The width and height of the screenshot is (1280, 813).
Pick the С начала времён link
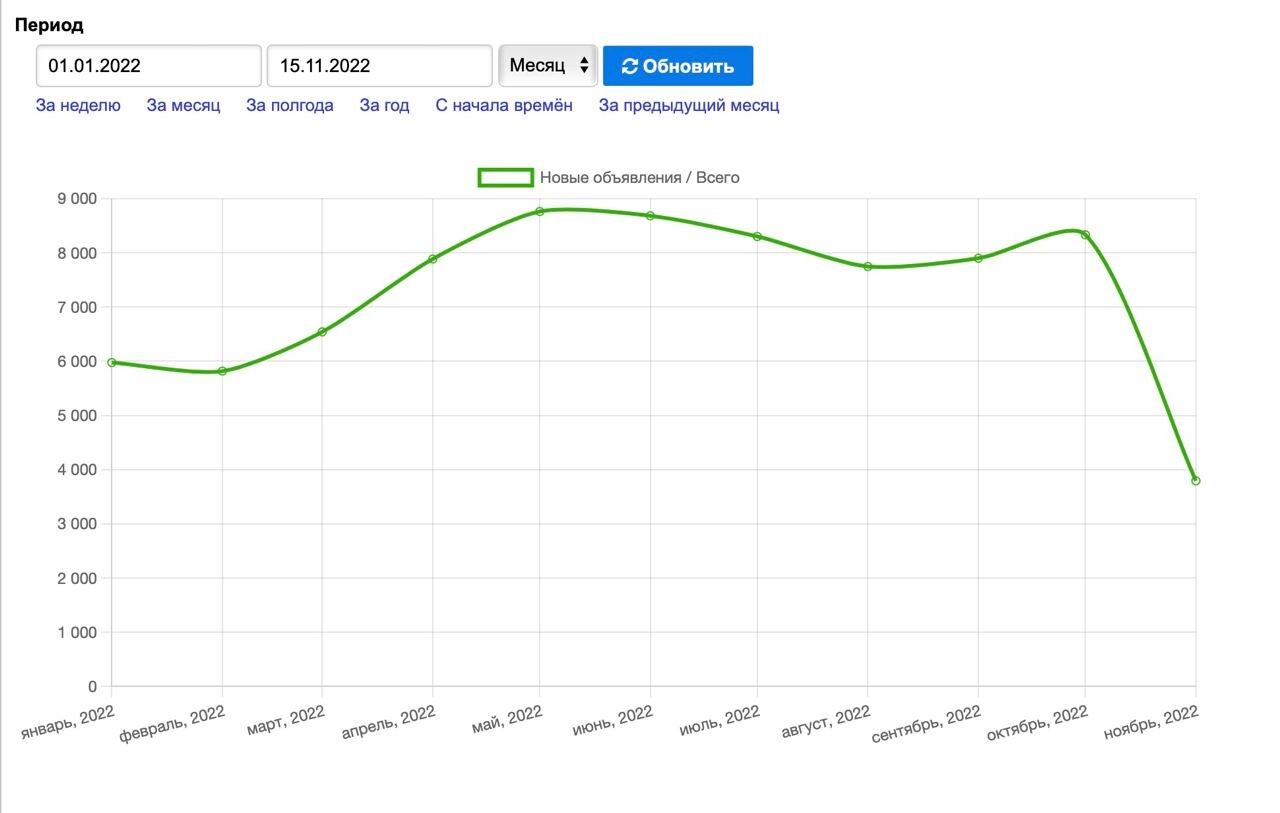click(x=504, y=105)
